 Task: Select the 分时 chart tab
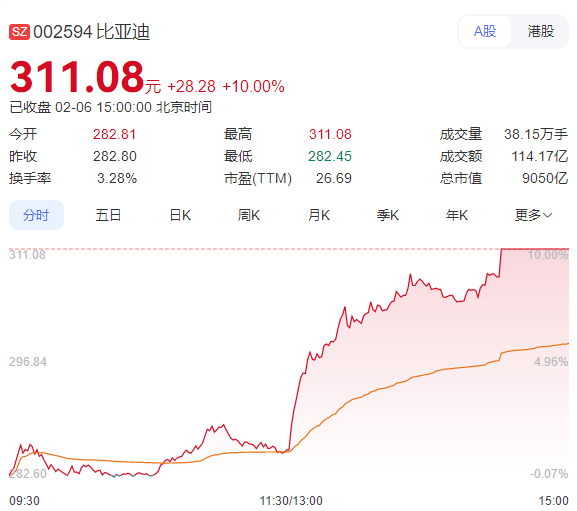36,215
